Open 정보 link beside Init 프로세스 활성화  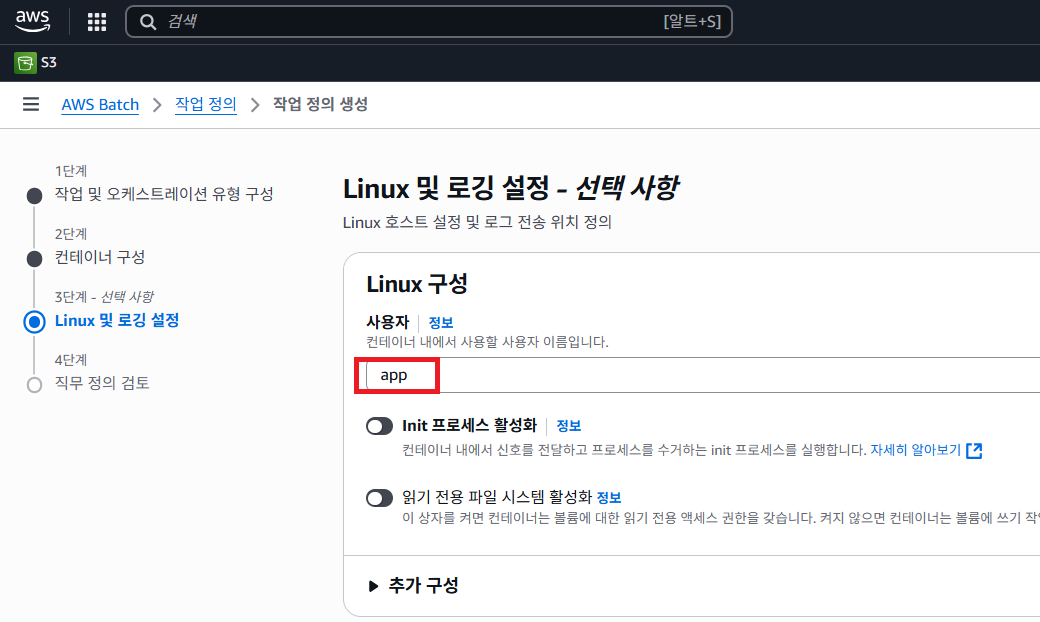[x=569, y=425]
